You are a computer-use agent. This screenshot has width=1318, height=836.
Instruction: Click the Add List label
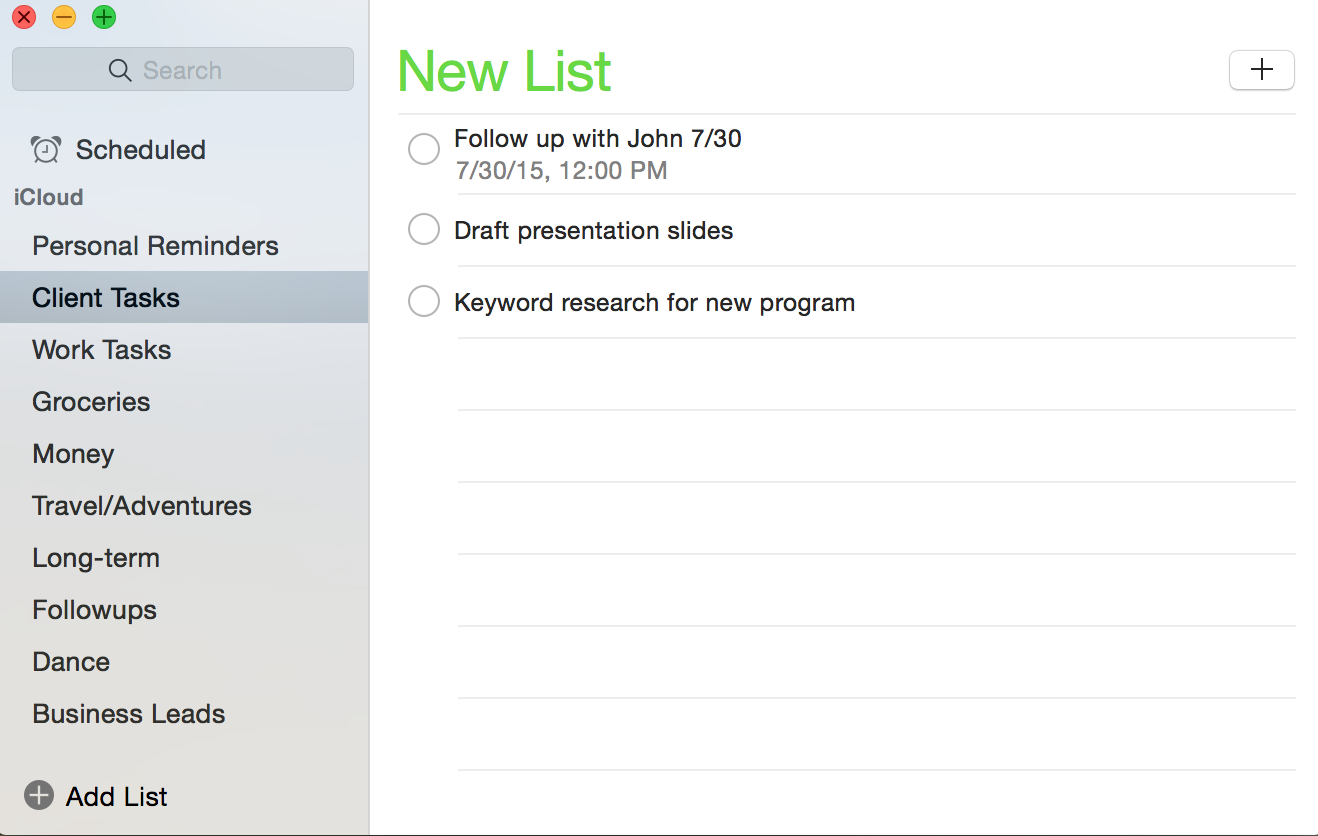117,797
